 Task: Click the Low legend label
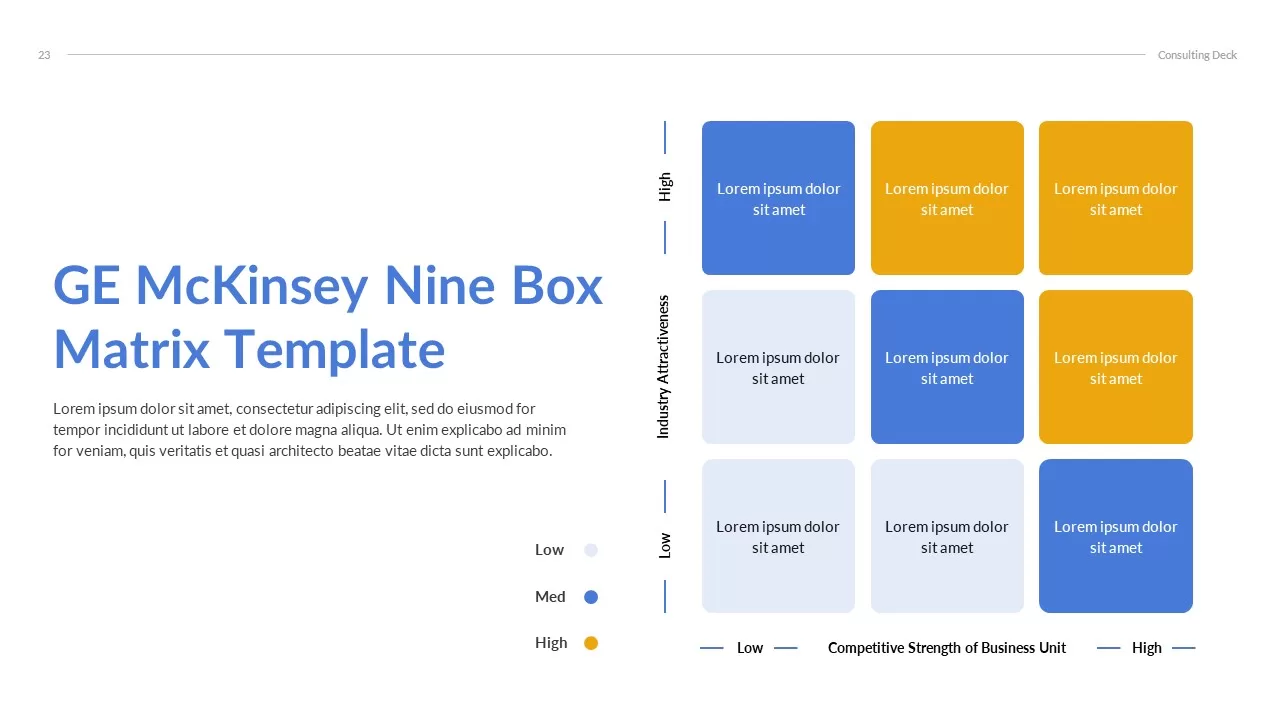click(x=549, y=550)
